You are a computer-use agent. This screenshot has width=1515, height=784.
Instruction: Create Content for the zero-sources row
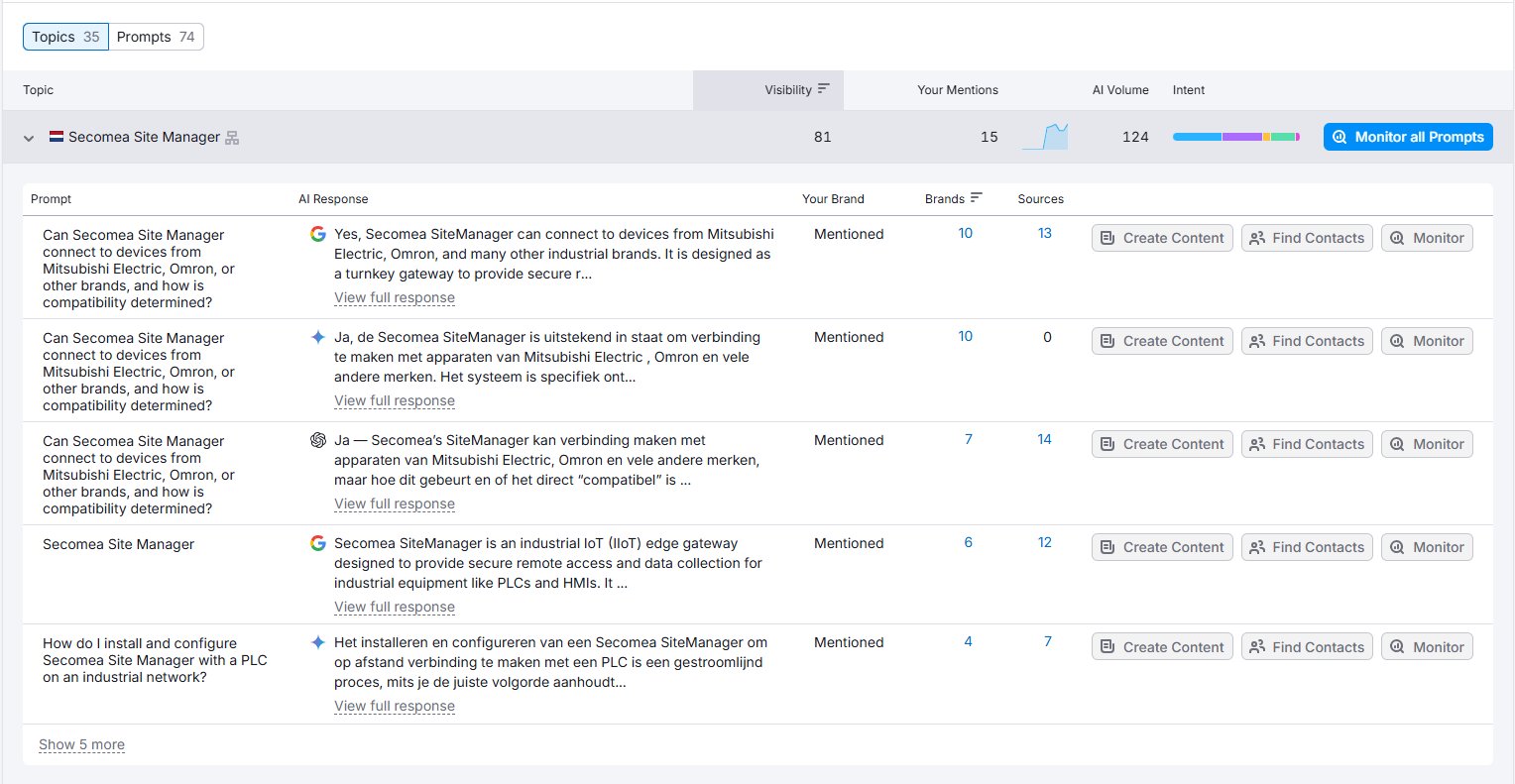click(x=1162, y=341)
